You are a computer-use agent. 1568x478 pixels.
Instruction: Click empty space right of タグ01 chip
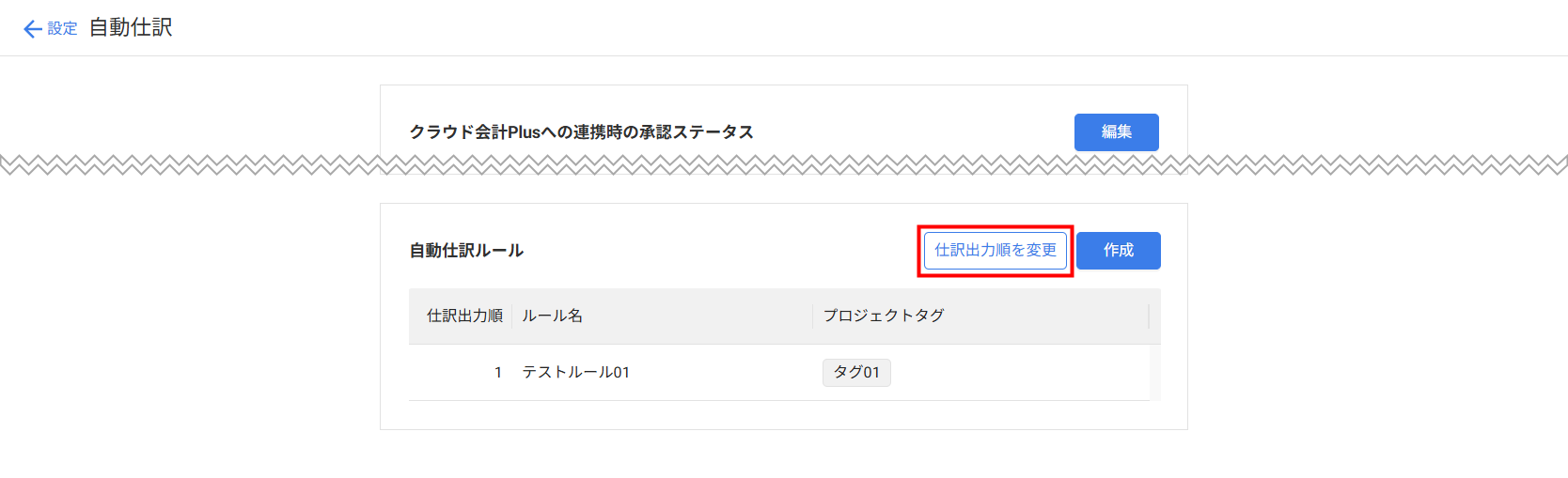[x=1015, y=373]
